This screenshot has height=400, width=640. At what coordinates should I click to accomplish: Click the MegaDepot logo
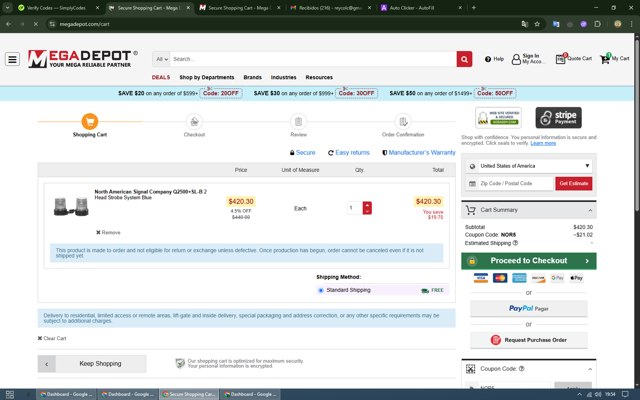83,59
